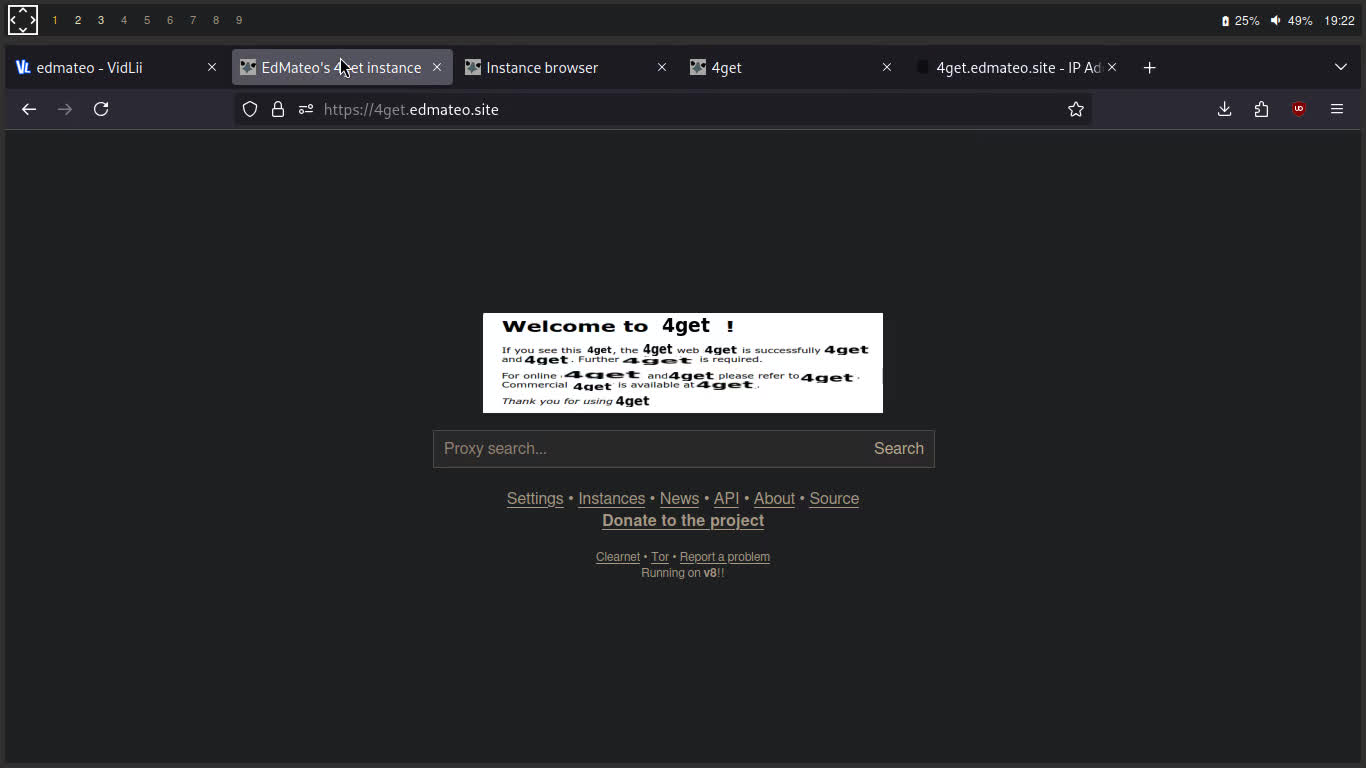Switch to workspace 2

click(78, 20)
